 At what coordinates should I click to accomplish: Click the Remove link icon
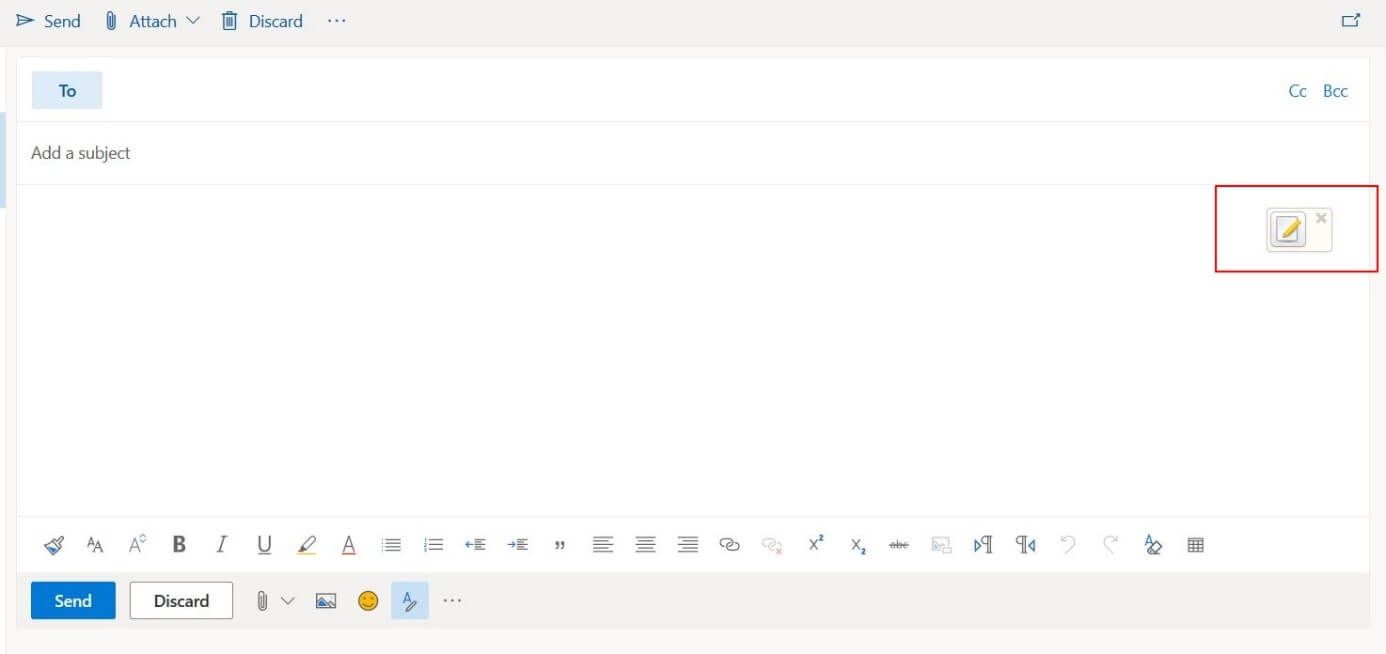pyautogui.click(x=771, y=545)
